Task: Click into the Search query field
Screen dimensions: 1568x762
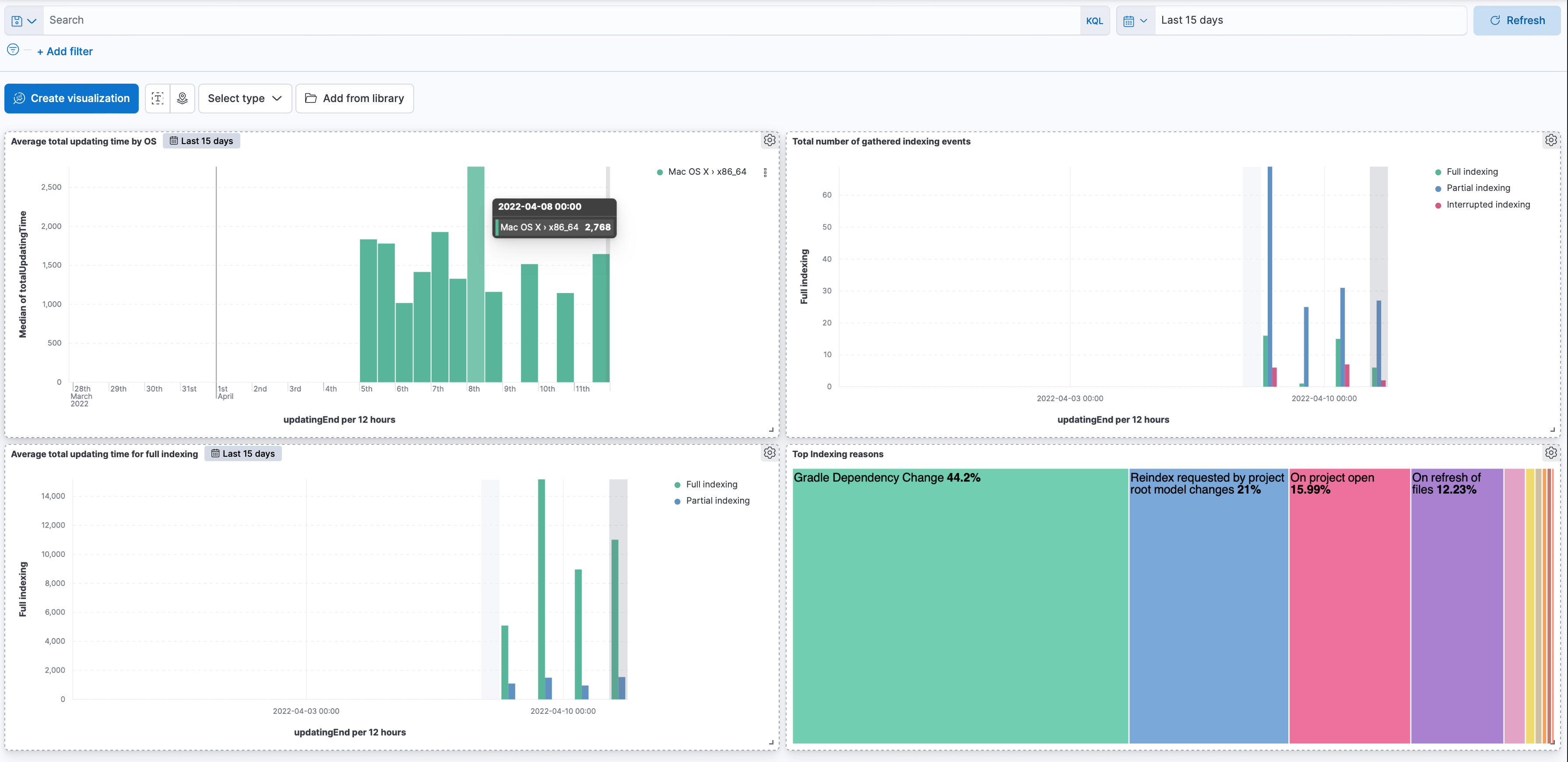Action: 548,21
